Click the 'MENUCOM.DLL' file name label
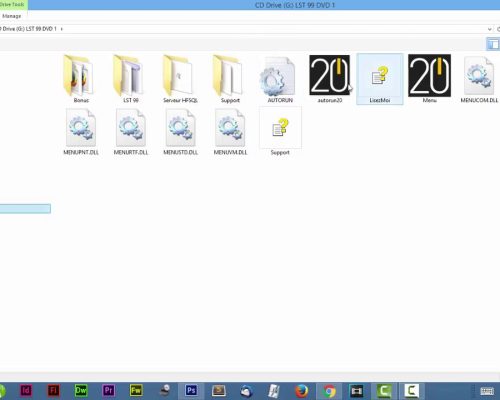 [x=479, y=100]
